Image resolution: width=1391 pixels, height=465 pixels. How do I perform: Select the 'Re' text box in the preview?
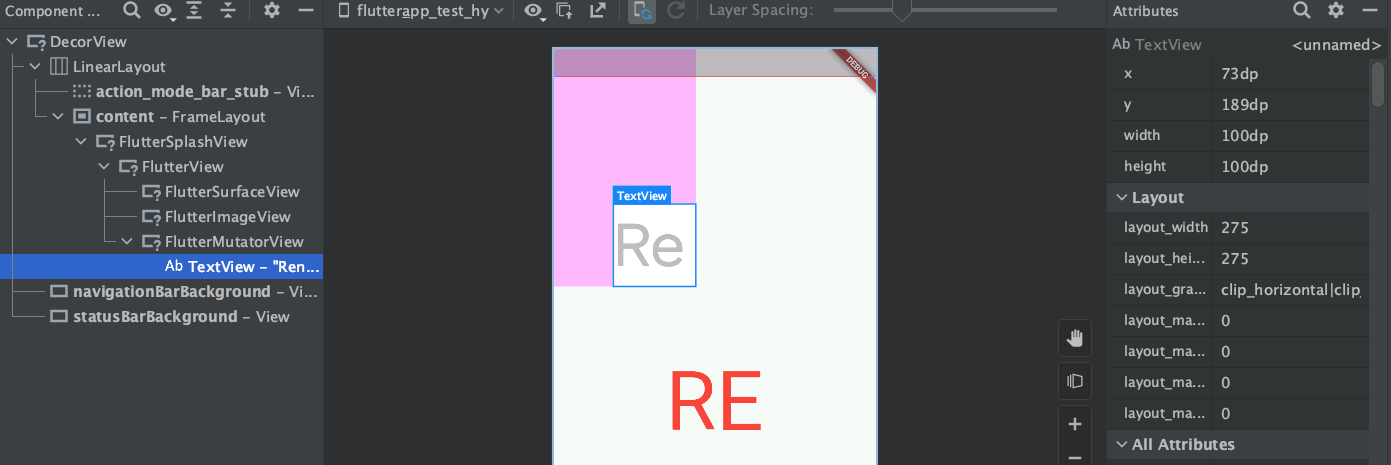[x=654, y=245]
